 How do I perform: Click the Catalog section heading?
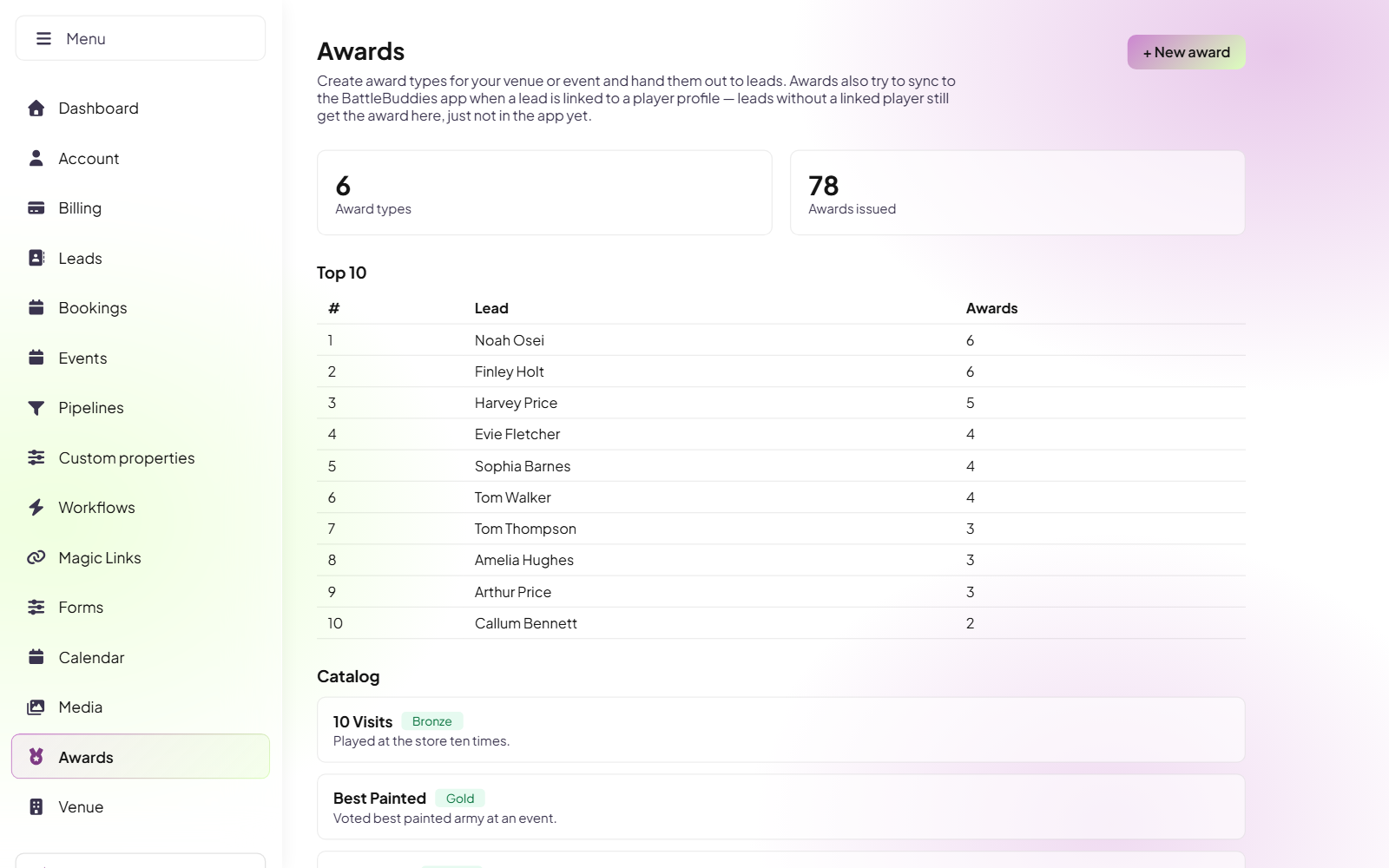[348, 676]
